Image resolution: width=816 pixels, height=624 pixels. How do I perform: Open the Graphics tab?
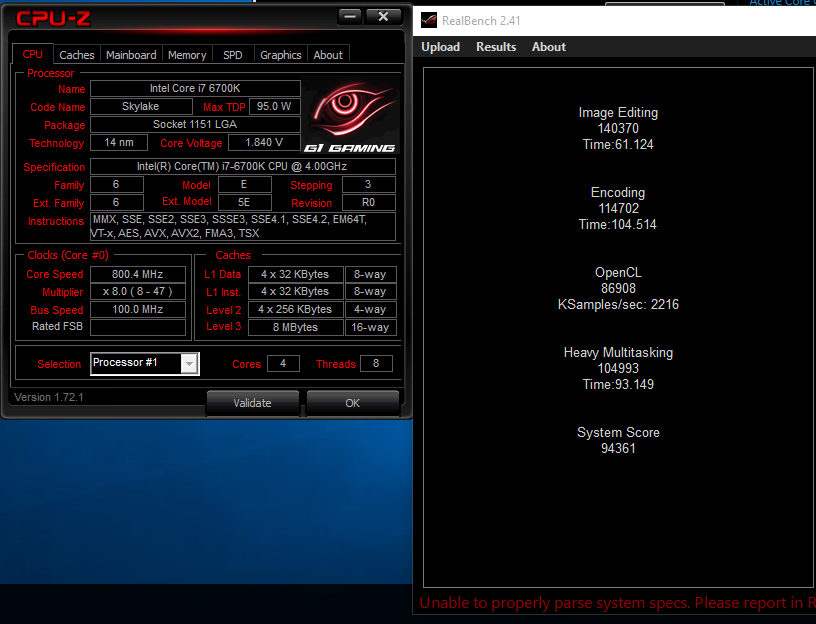[280, 55]
